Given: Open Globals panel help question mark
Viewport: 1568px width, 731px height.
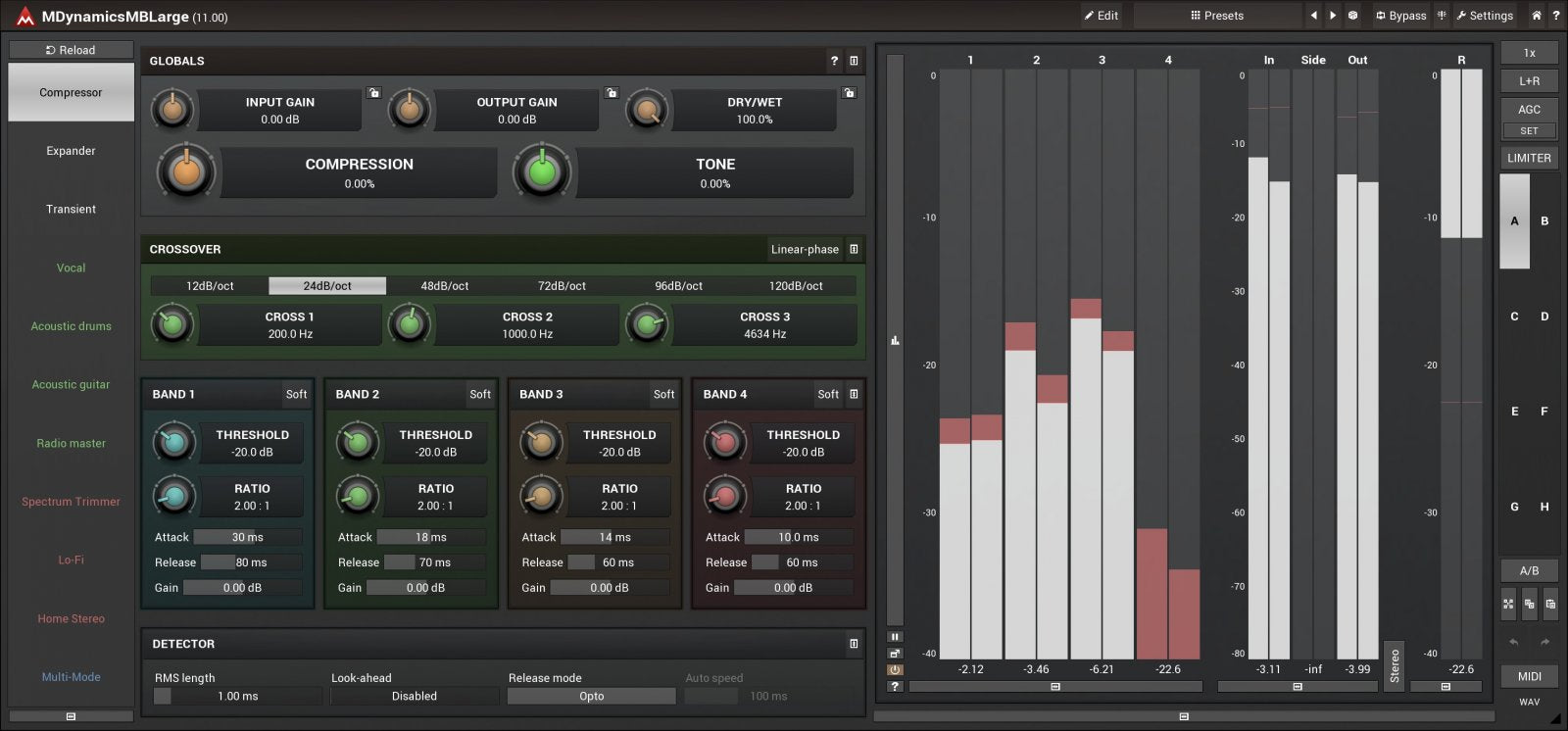Looking at the screenshot, I should (835, 61).
